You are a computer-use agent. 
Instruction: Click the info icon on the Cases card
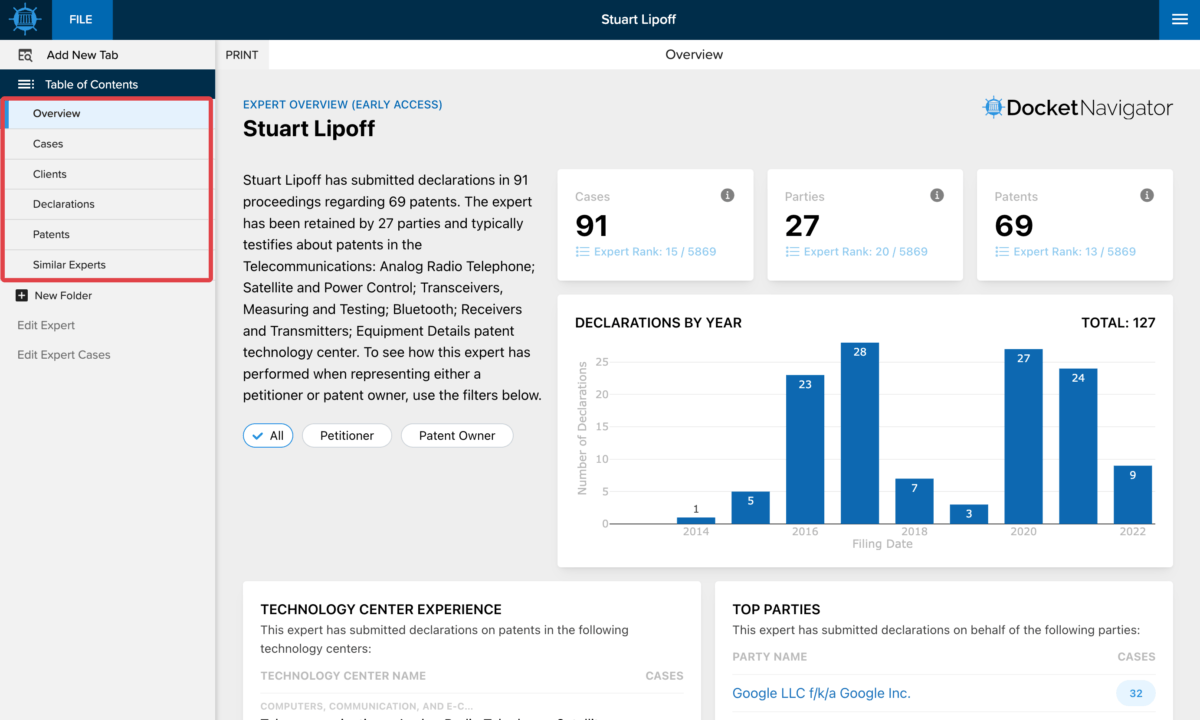[727, 195]
